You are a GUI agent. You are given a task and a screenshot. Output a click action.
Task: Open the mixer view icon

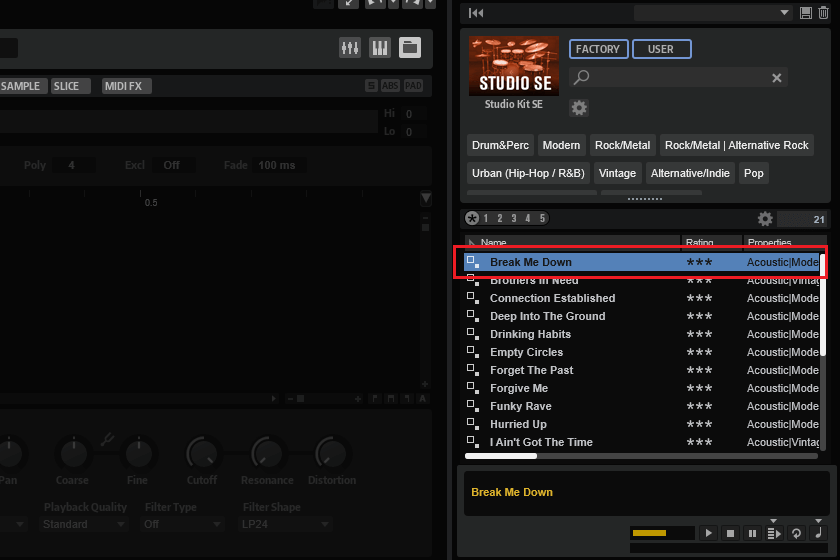(x=350, y=48)
